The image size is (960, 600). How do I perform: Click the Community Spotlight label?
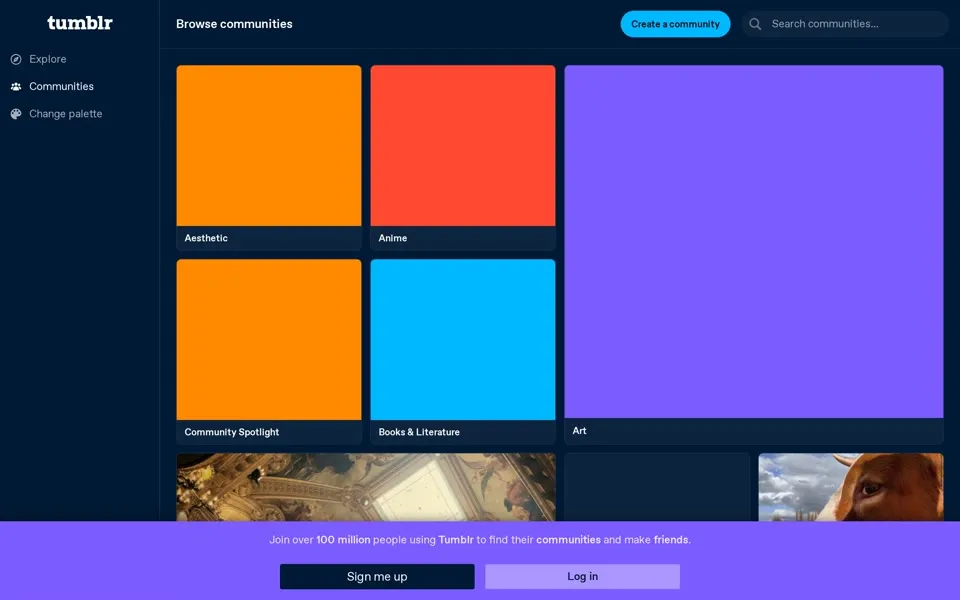point(231,432)
